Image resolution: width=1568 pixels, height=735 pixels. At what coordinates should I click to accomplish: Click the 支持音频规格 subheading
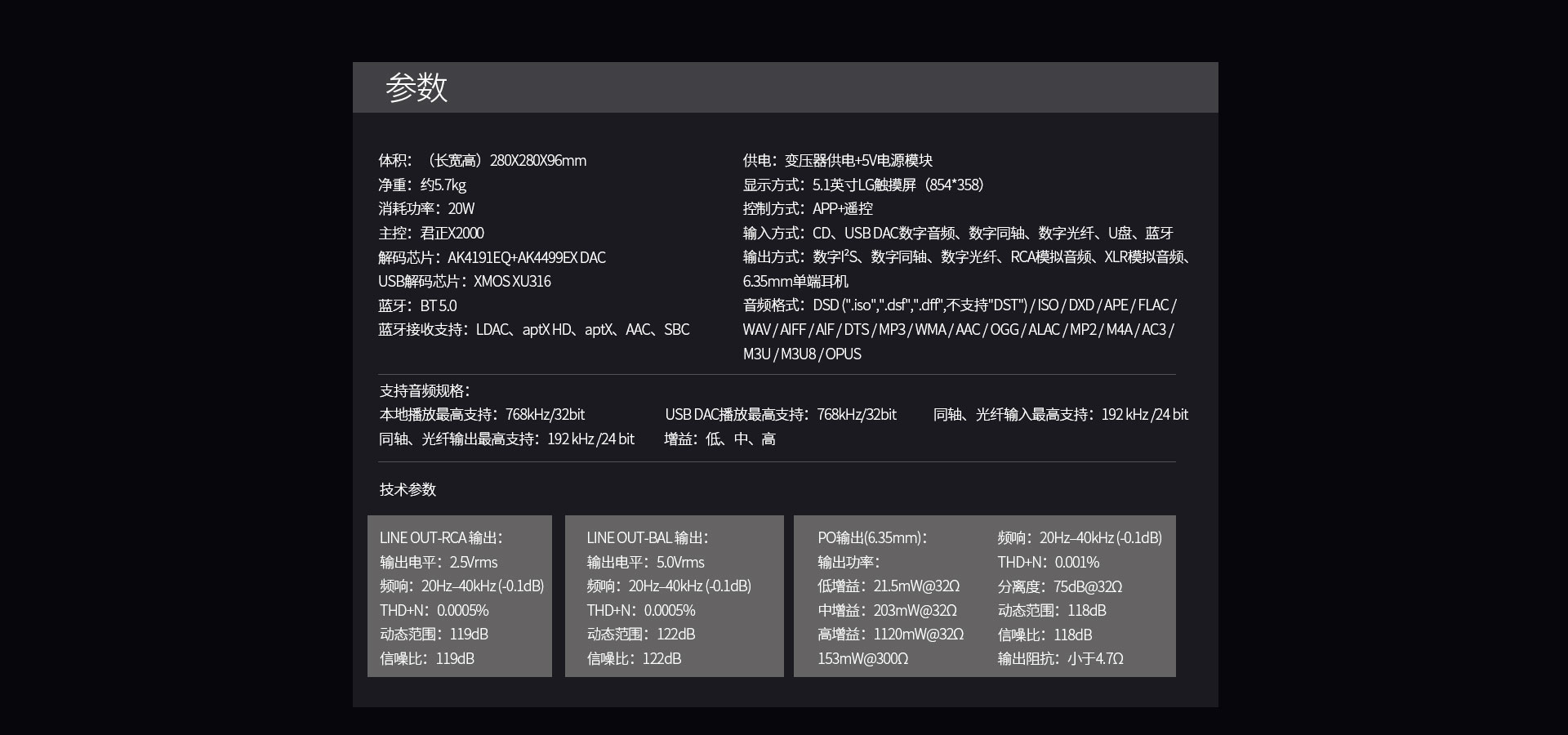click(425, 391)
